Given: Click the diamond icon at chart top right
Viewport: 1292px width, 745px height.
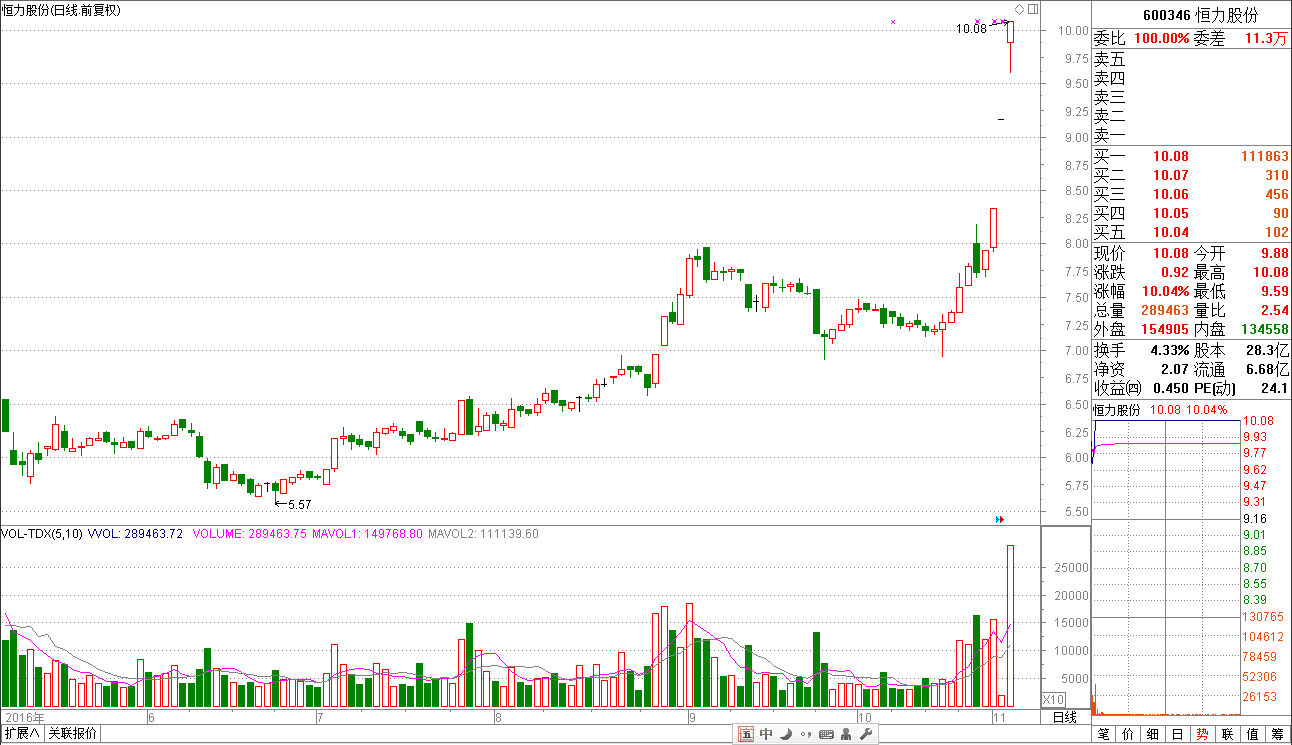Looking at the screenshot, I should 1019,9.
